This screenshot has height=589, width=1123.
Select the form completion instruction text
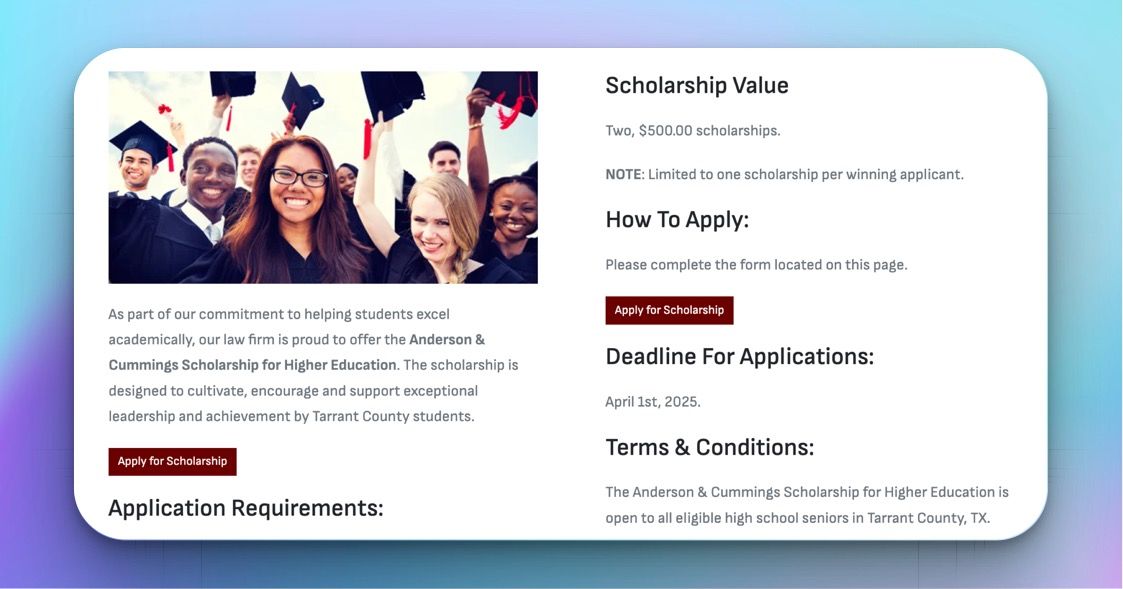pos(756,264)
